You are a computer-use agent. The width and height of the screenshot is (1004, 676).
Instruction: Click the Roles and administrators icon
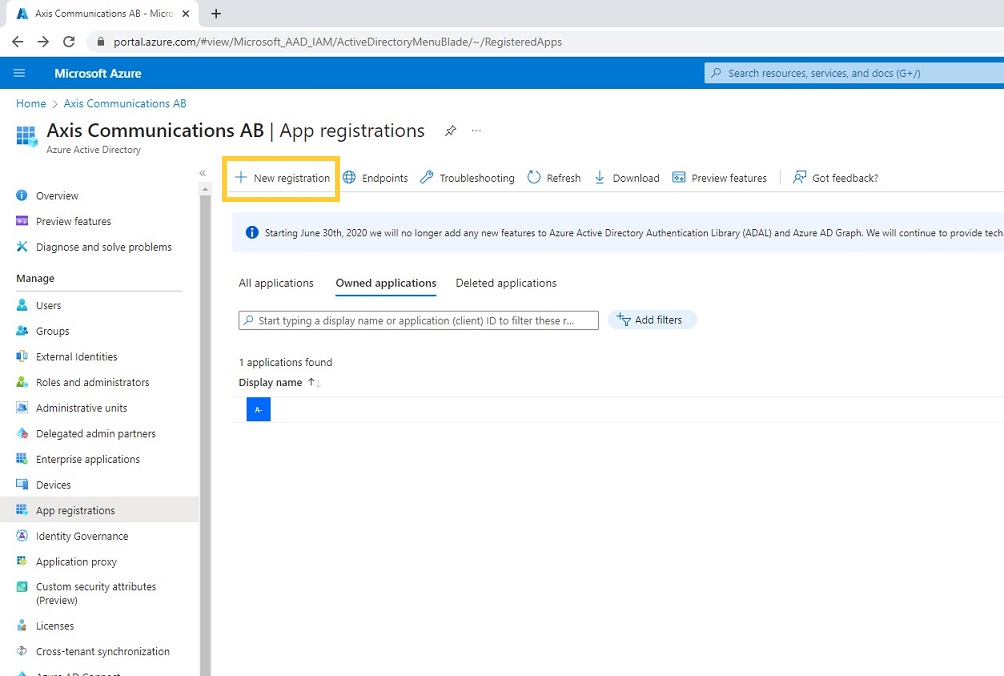click(x=22, y=382)
